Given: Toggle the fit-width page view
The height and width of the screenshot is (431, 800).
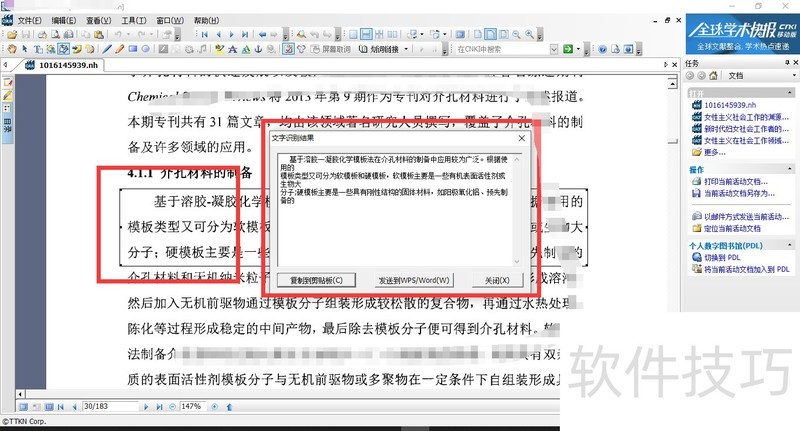Looking at the screenshot, I should point(491,35).
